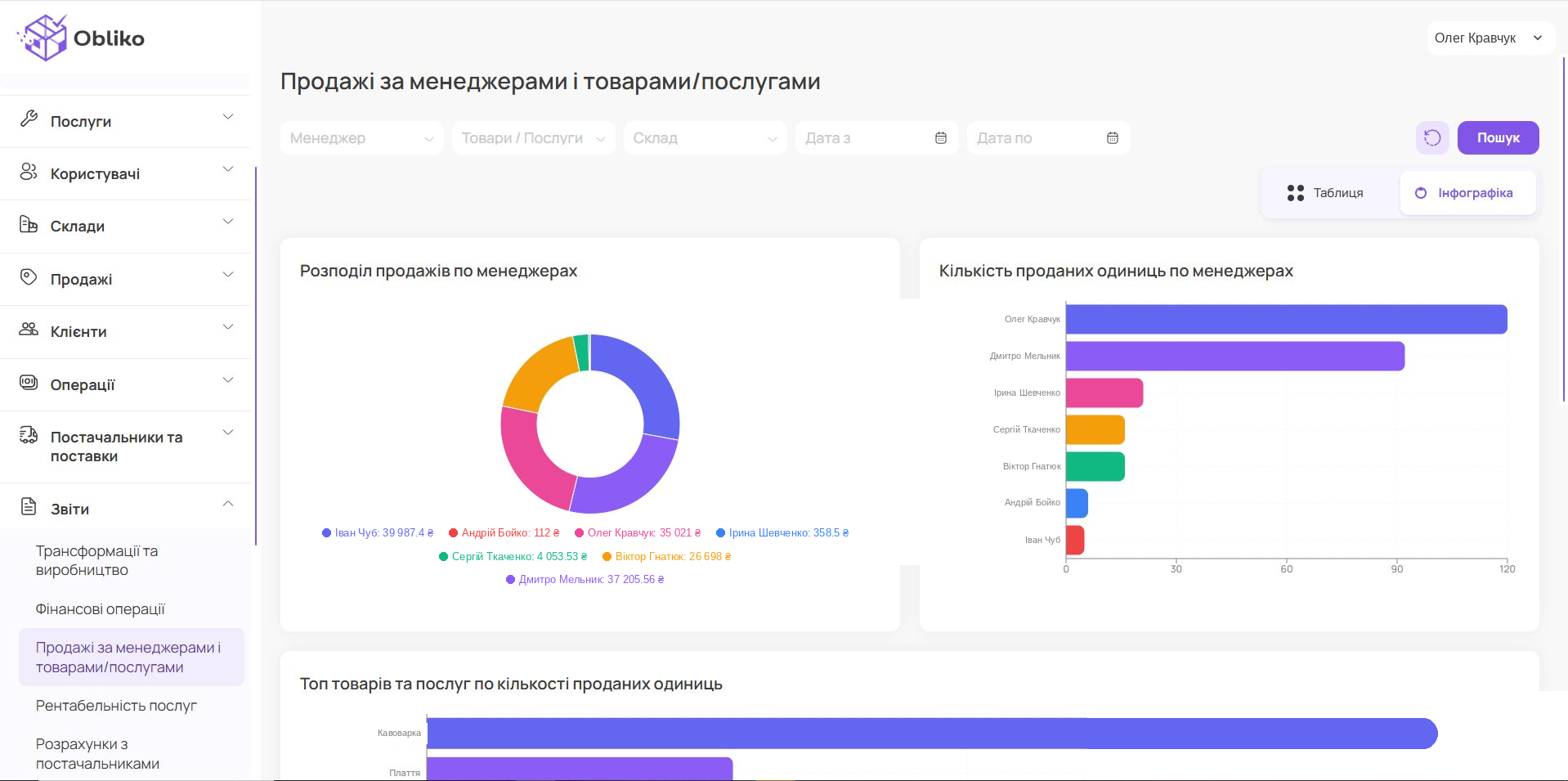
Task: Click the Сергій Ткаченко orange bar
Action: (x=1095, y=429)
